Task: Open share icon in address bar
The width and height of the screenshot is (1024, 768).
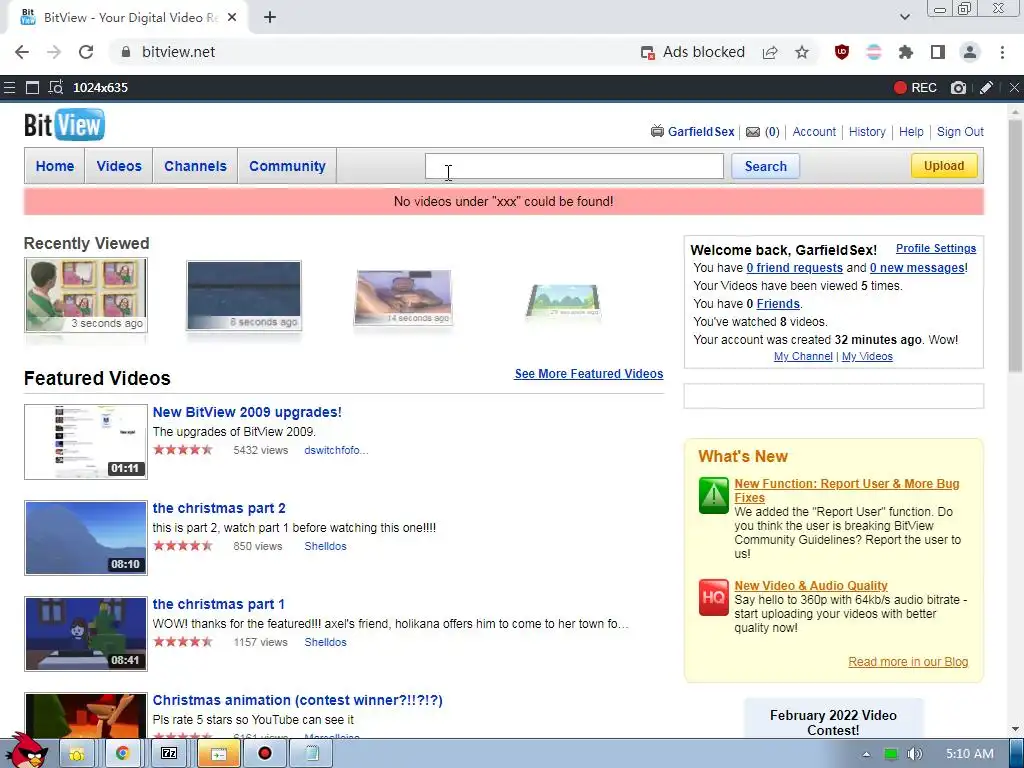Action: click(770, 52)
